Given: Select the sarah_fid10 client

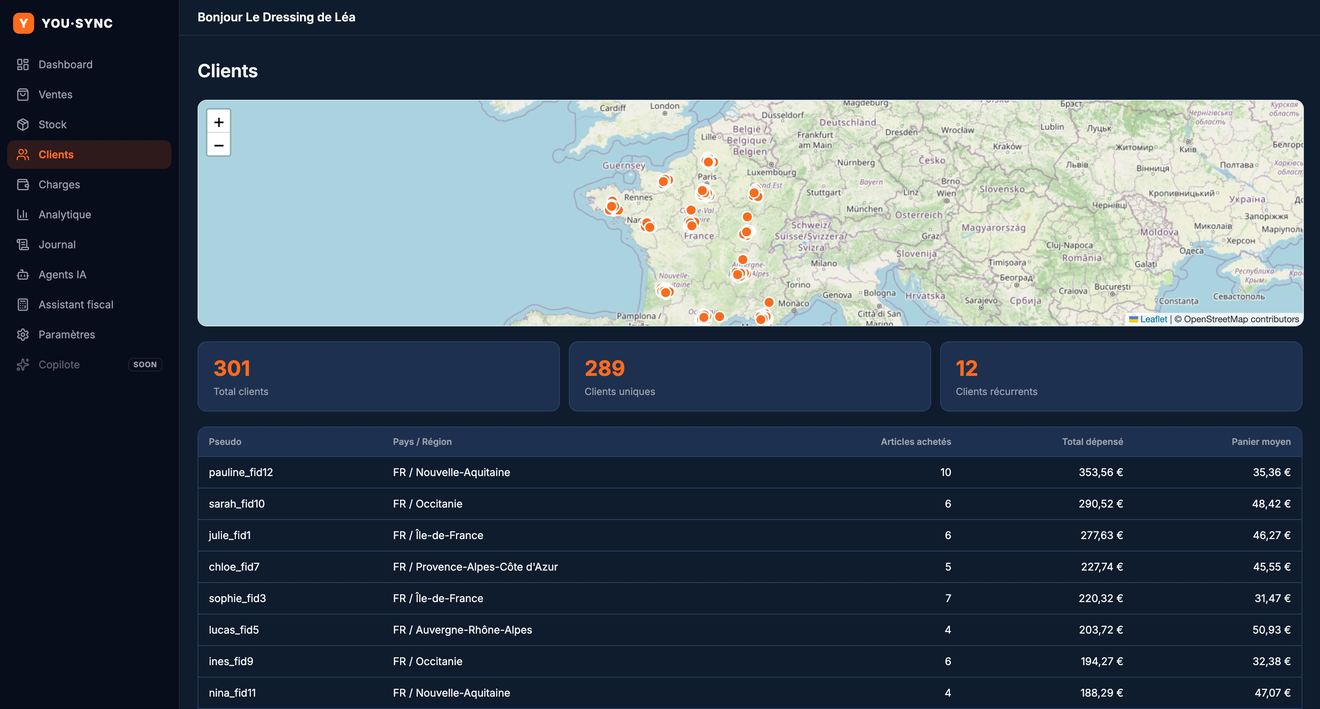Looking at the screenshot, I should click(x=750, y=504).
